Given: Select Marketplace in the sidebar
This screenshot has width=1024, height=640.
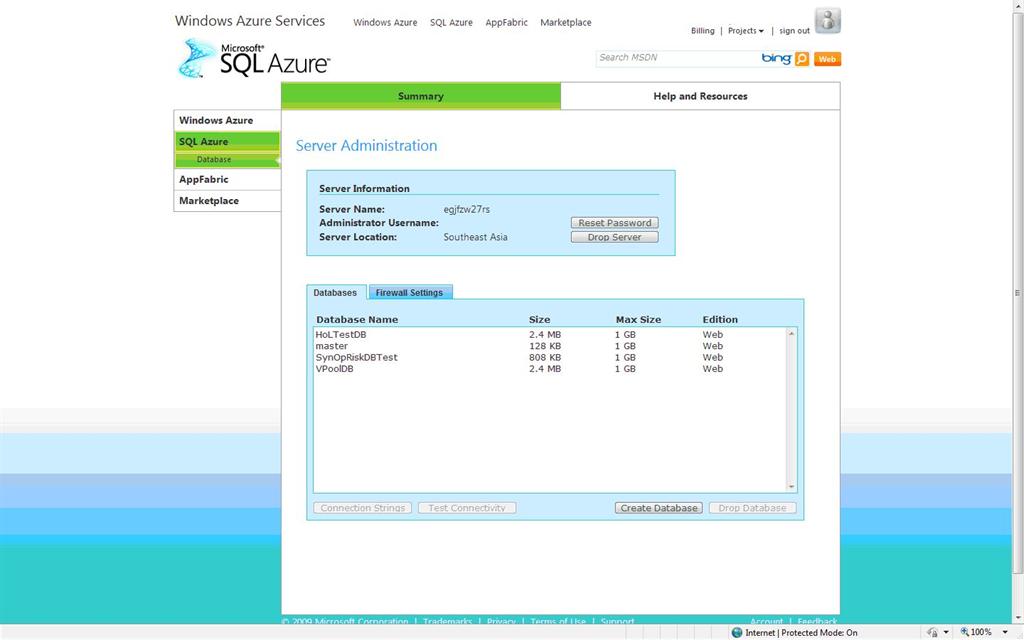Looking at the screenshot, I should click(227, 201).
